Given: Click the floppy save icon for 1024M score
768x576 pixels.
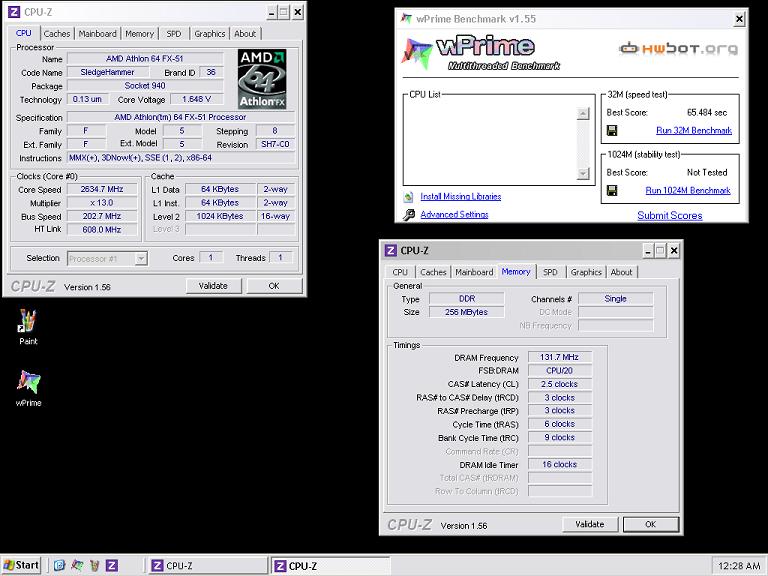Looking at the screenshot, I should [612, 191].
